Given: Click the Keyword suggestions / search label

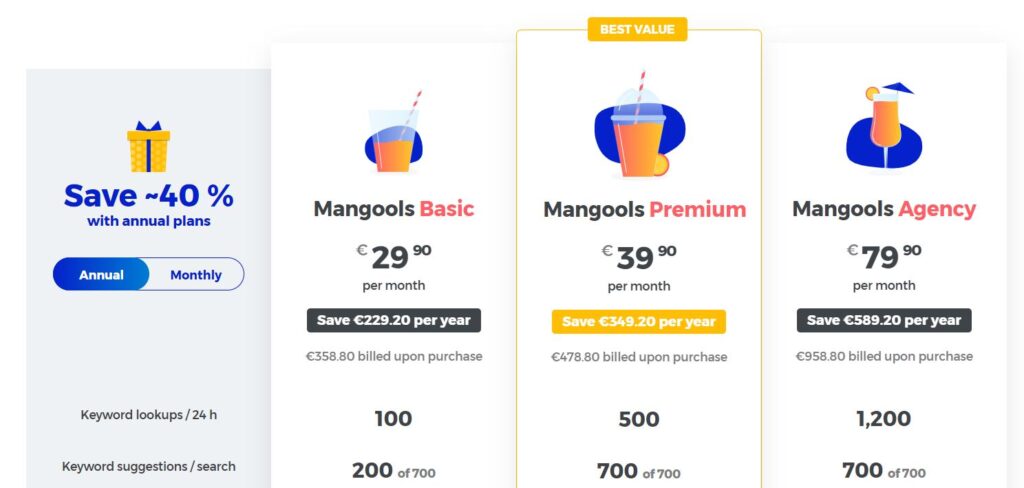Looking at the screenshot, I should click(x=148, y=466).
